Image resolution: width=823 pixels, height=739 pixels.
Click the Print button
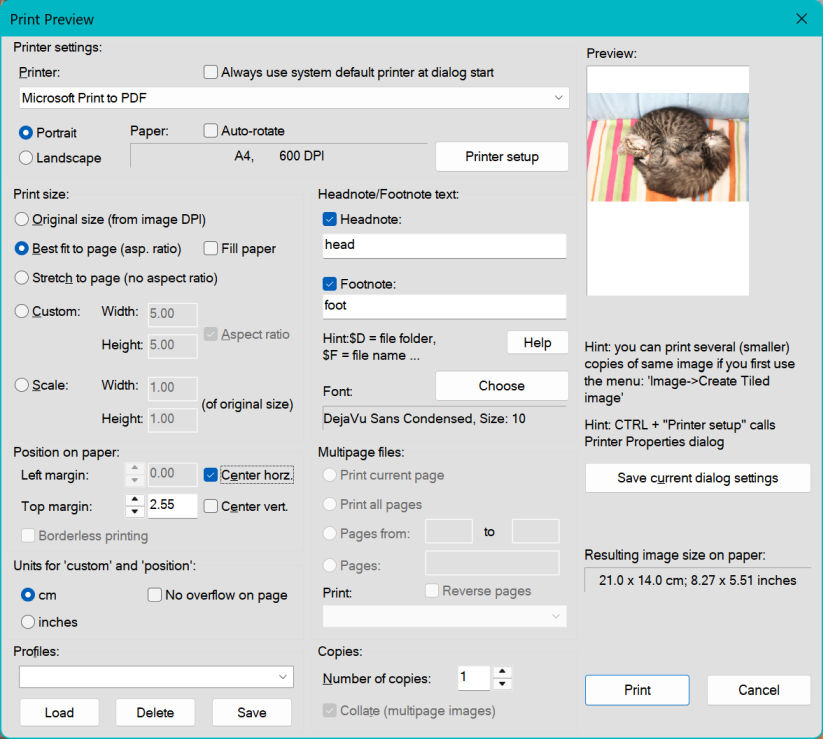point(637,690)
